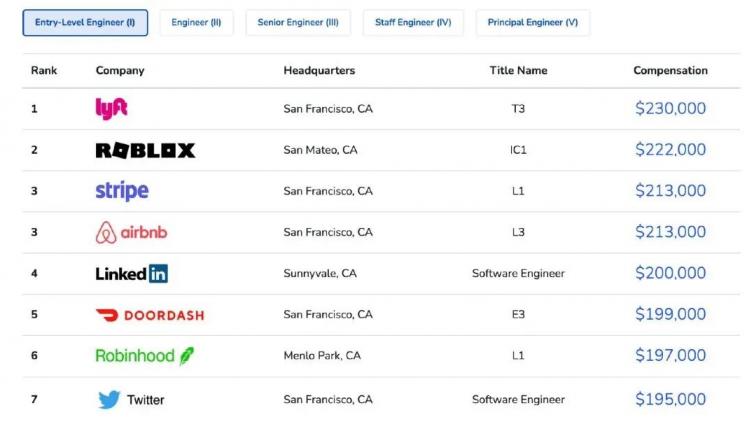Open the Senior Engineer (III) tab
This screenshot has height=424, width=754.
point(298,23)
